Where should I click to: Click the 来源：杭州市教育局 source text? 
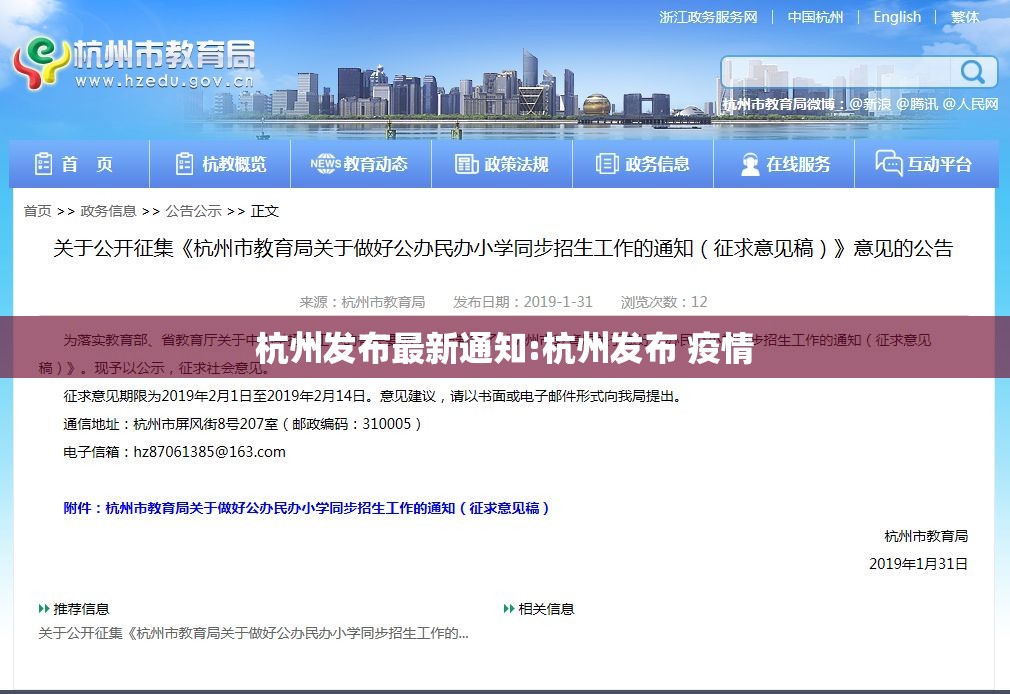point(362,302)
